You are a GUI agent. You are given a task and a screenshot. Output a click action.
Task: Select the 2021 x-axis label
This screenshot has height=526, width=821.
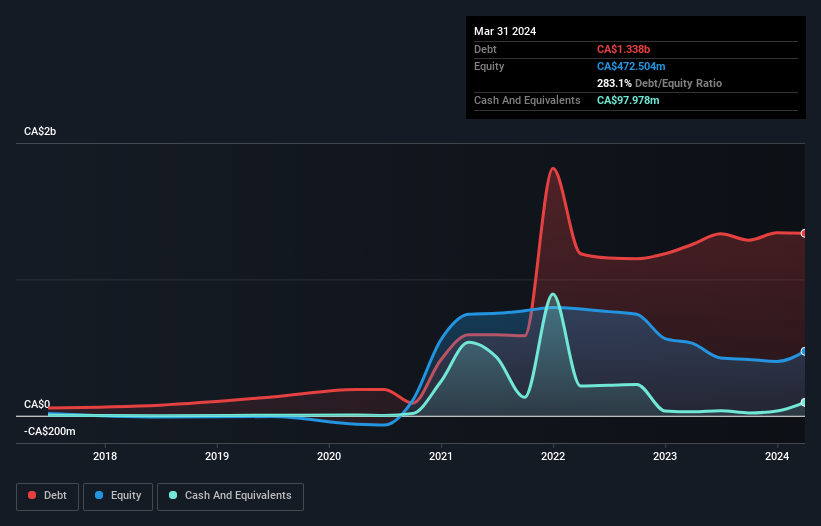(x=441, y=456)
